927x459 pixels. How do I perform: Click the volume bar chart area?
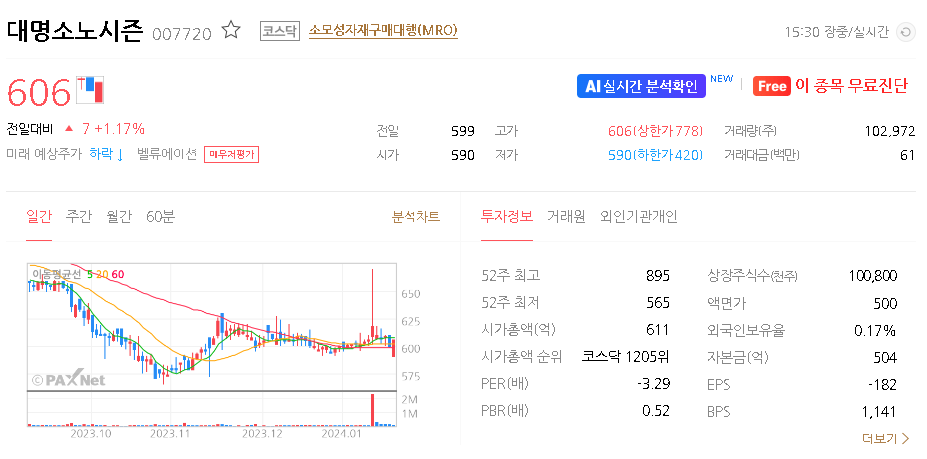coord(212,409)
